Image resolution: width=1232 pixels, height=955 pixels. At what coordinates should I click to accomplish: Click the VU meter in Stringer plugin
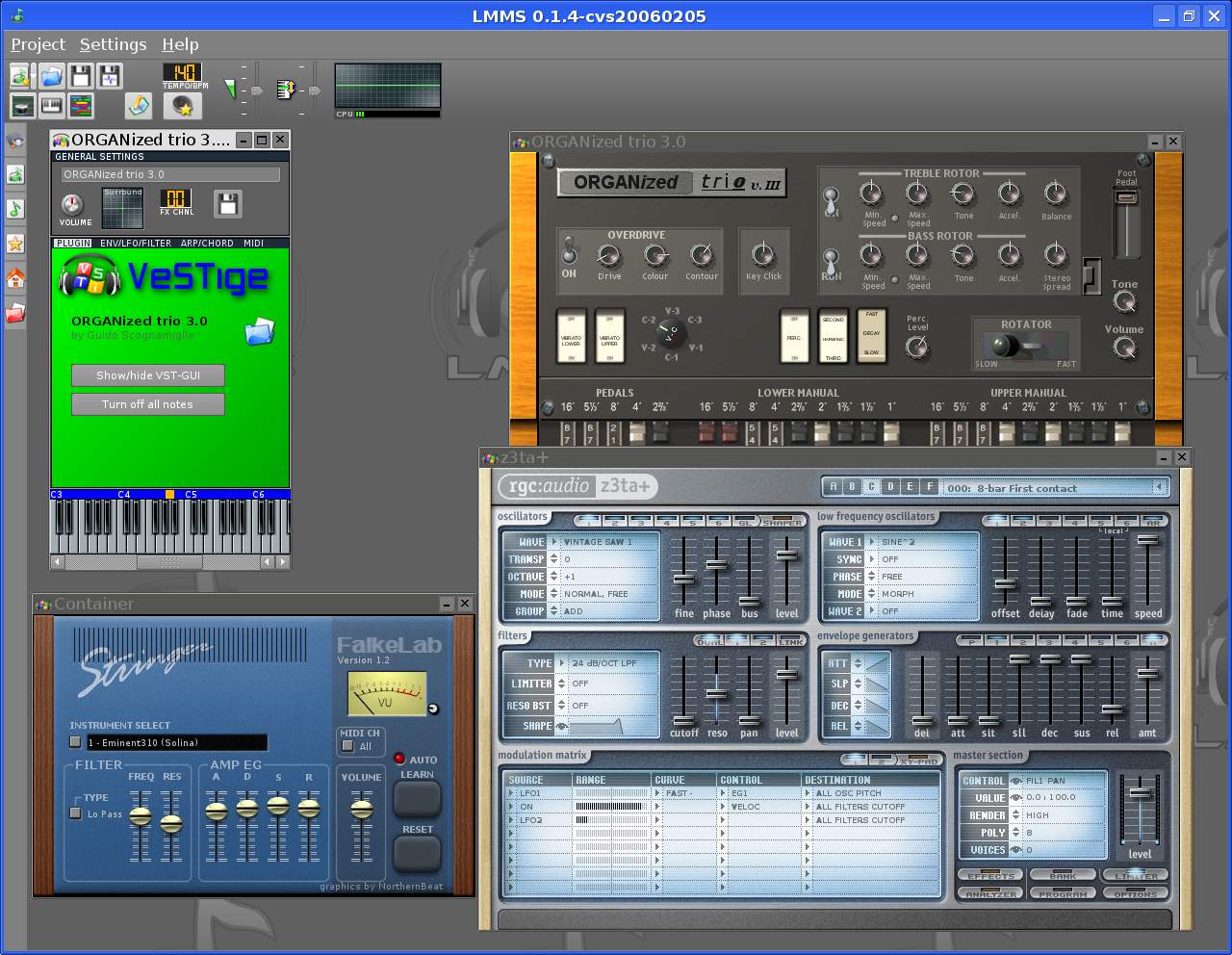pos(387,693)
